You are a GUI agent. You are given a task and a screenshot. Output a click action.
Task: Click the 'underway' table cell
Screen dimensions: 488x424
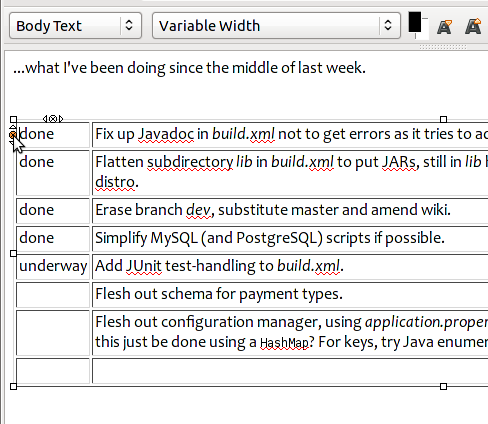tap(53, 266)
